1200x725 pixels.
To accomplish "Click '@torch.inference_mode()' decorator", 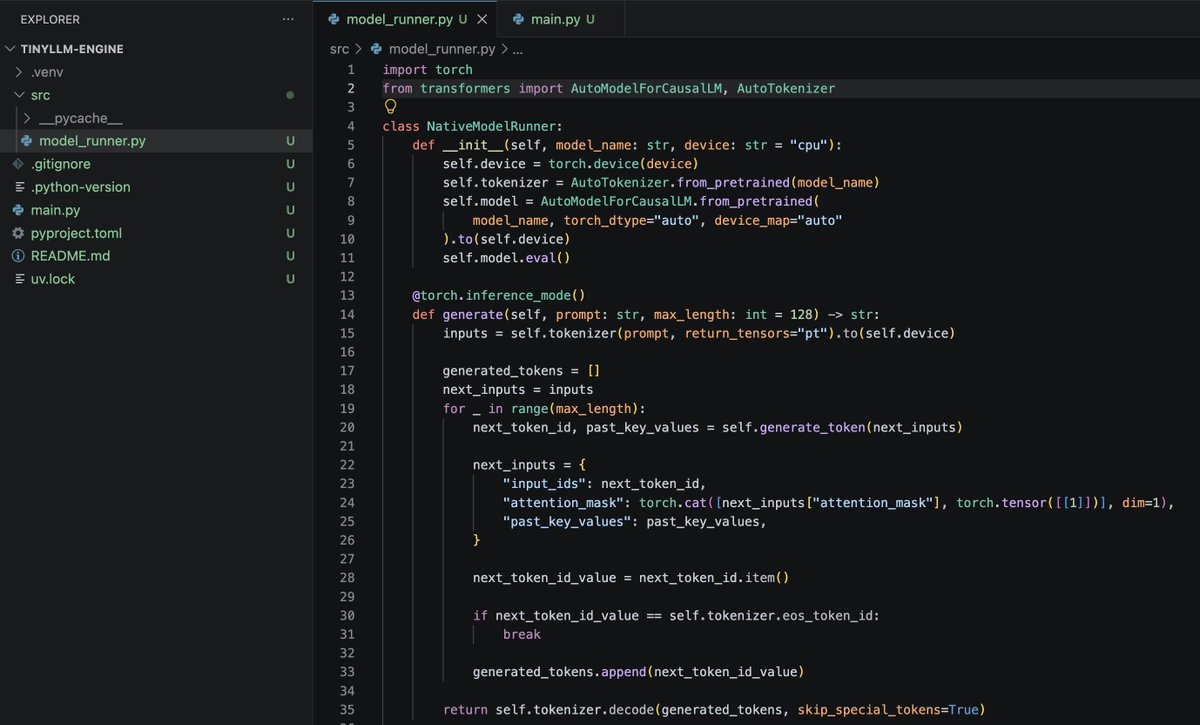I will pos(498,295).
